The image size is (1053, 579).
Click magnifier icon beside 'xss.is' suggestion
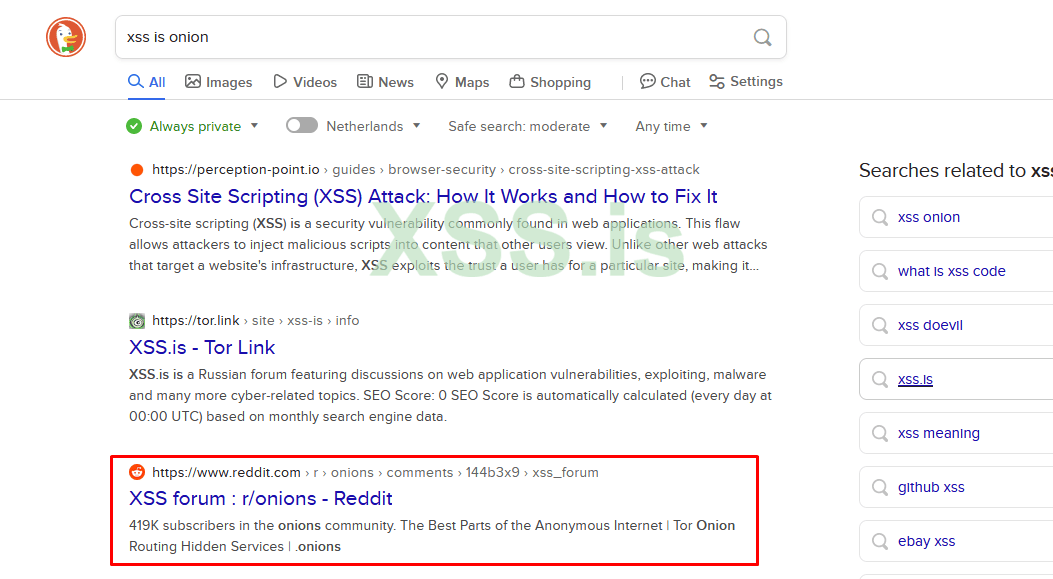880,380
